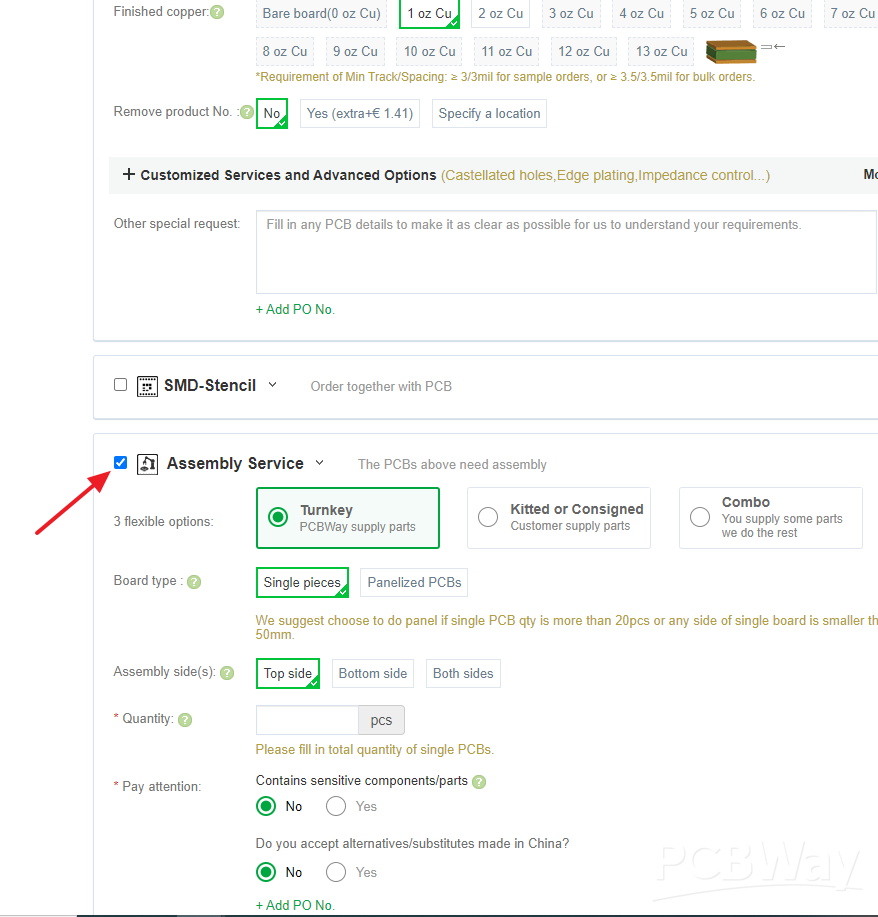Viewport: 878px width, 917px height.
Task: Open the sensitive components help icon
Action: [x=478, y=780]
